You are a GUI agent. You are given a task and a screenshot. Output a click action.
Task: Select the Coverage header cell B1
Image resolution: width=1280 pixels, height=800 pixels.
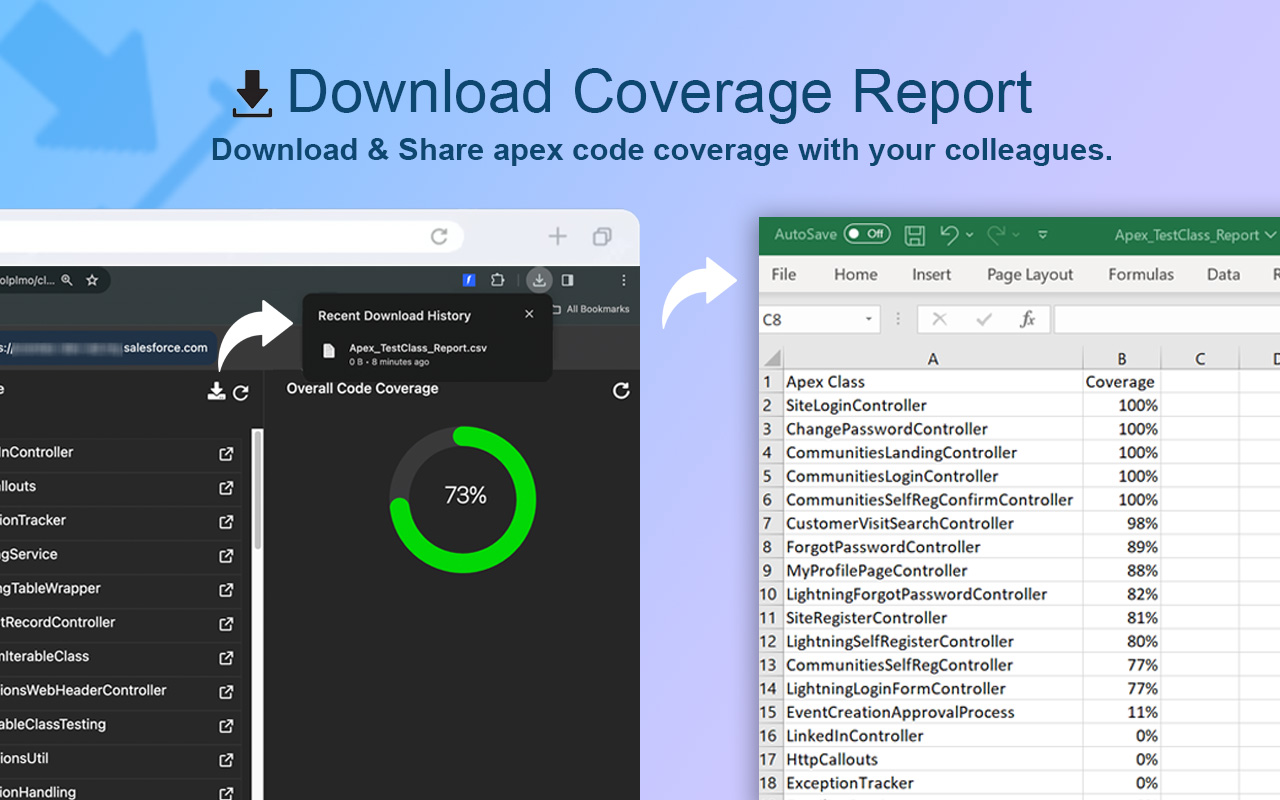(1122, 382)
